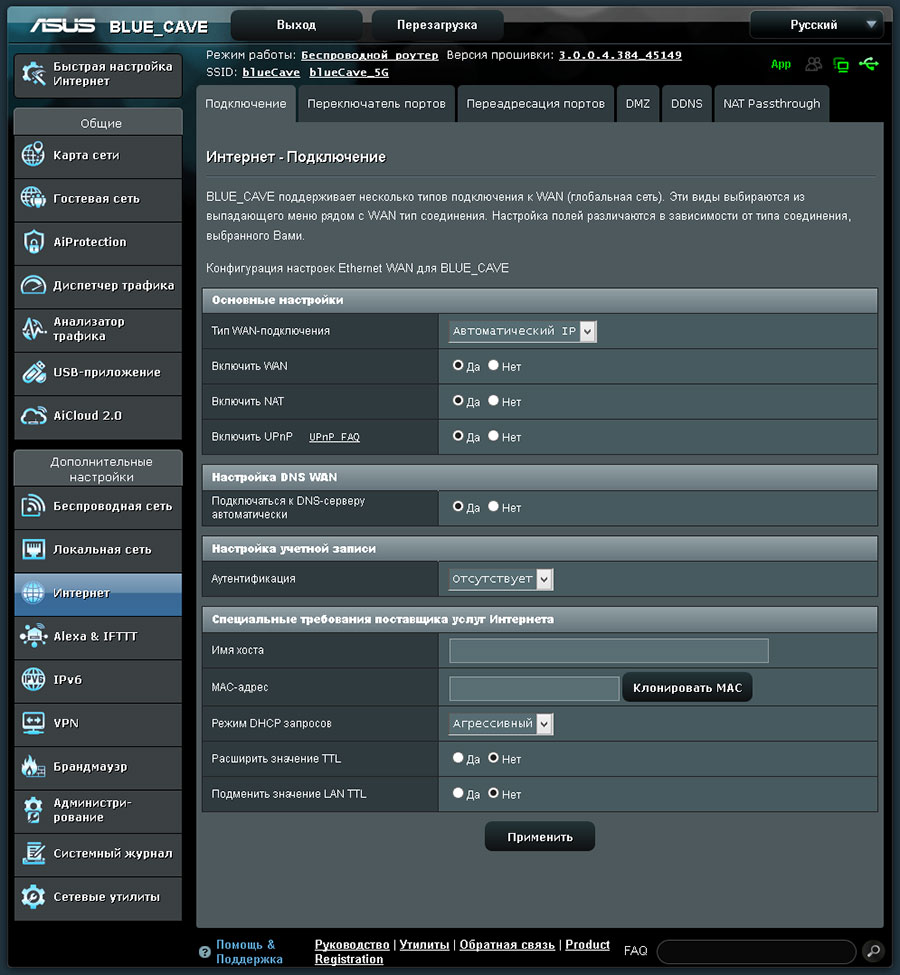
Task: Switch to the DDNS tab
Action: pyautogui.click(x=687, y=104)
